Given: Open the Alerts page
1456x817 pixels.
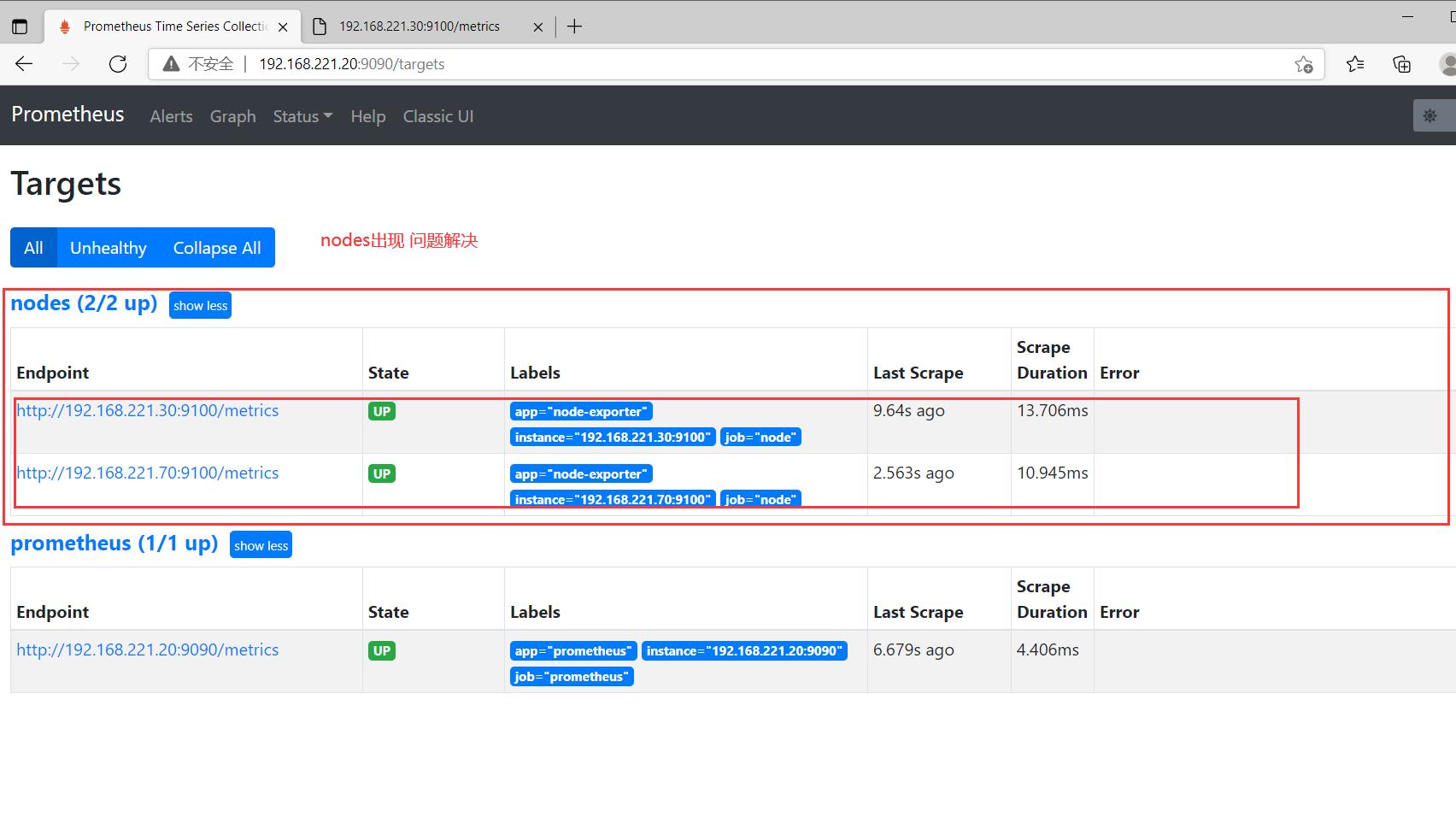Looking at the screenshot, I should 171,116.
